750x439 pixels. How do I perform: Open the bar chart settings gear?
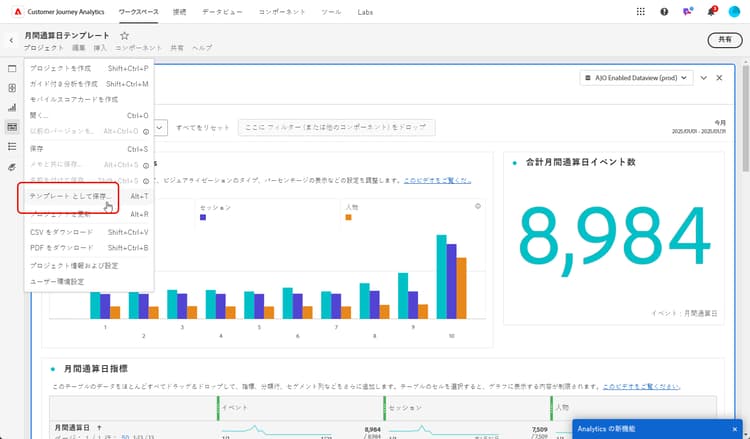[477, 206]
